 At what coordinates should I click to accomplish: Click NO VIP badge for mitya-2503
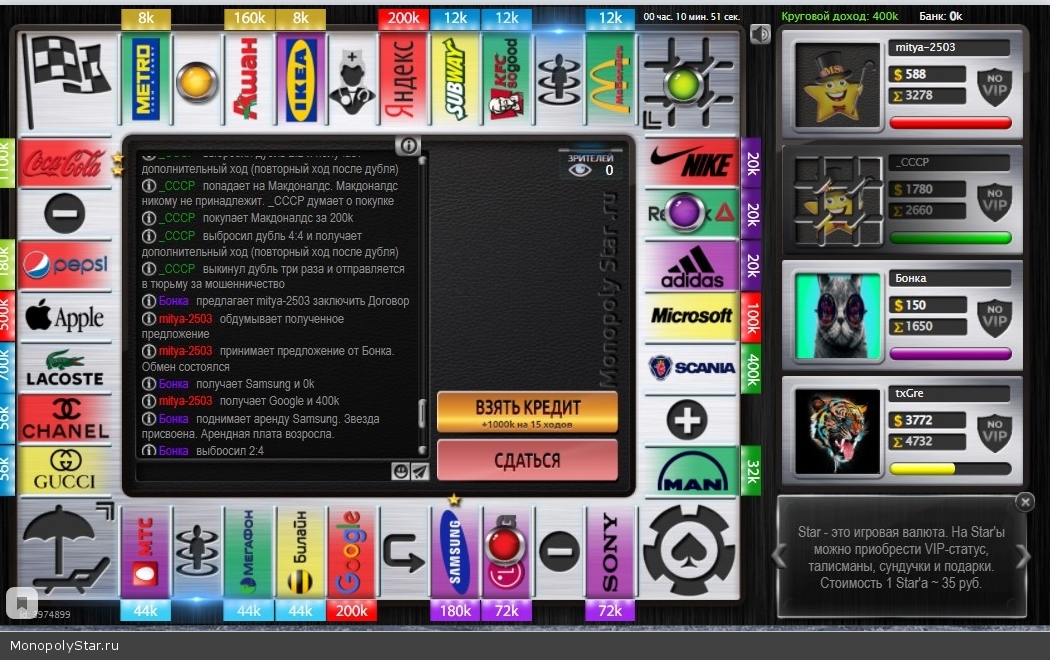(994, 86)
